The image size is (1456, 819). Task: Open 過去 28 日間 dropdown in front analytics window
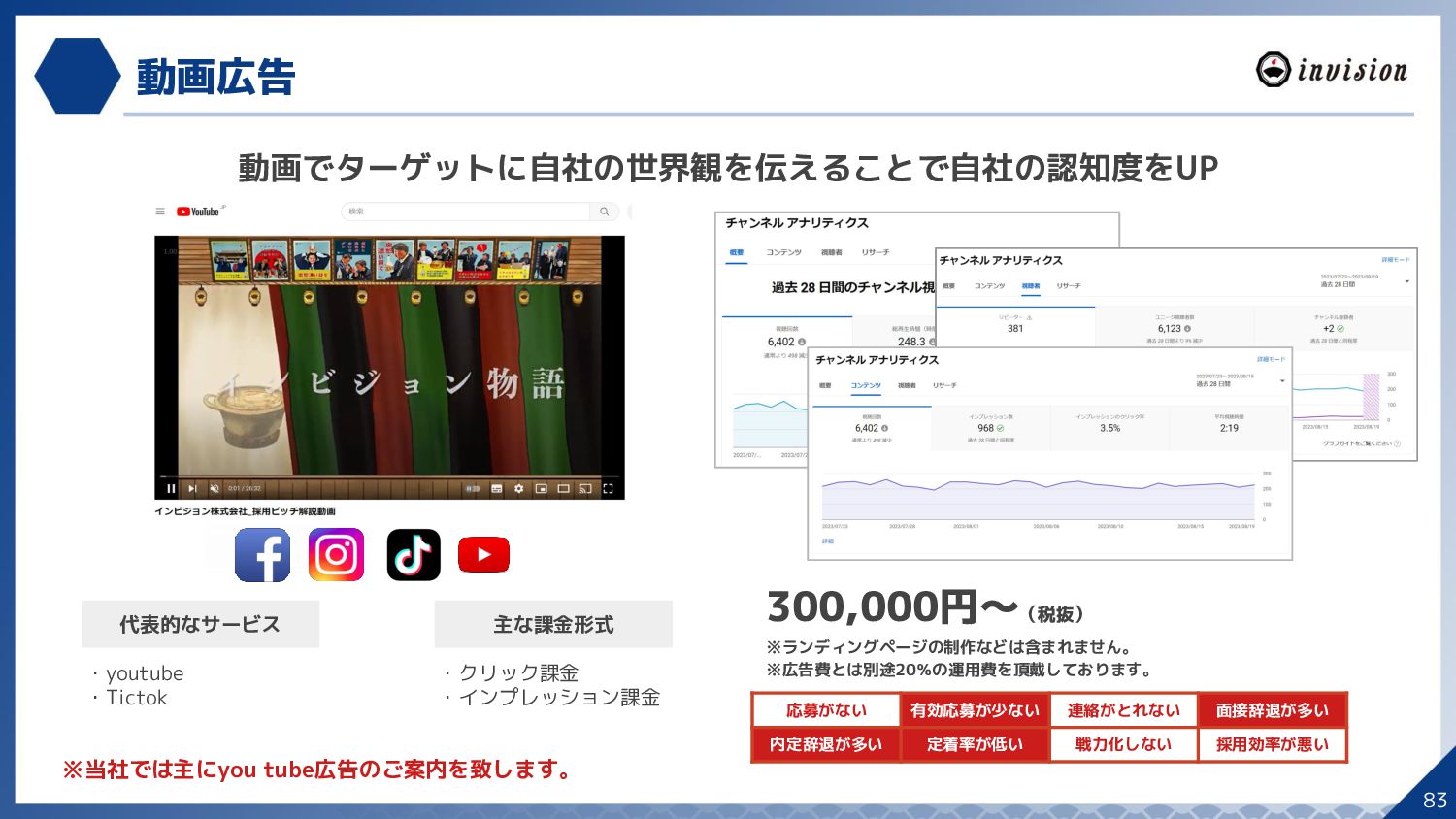(x=1240, y=379)
